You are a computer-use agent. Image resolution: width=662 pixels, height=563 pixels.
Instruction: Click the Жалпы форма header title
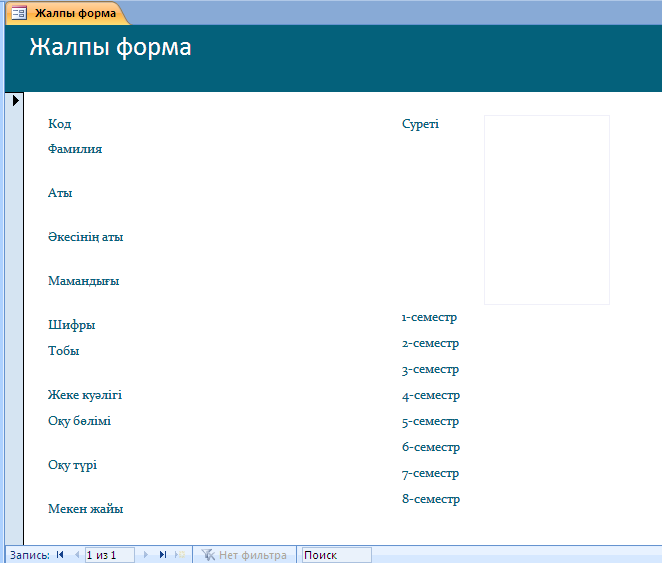[111, 47]
